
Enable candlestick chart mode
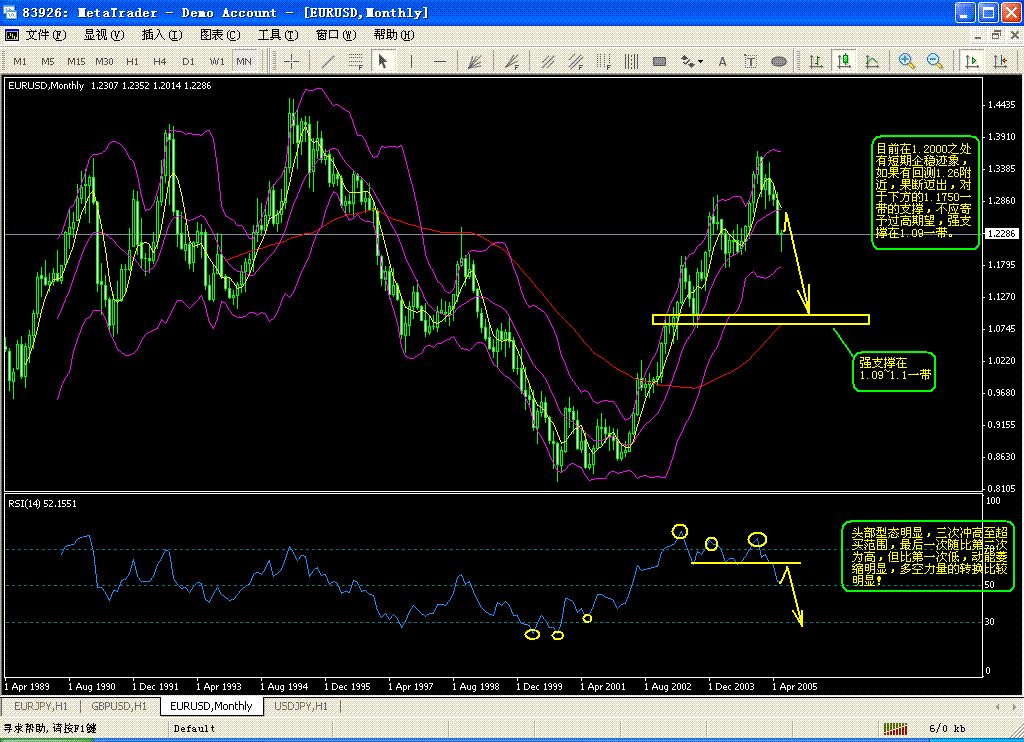(844, 61)
